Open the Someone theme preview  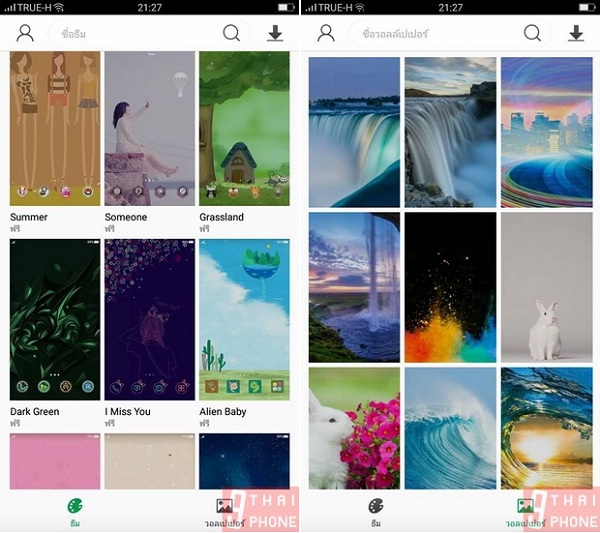[x=150, y=128]
